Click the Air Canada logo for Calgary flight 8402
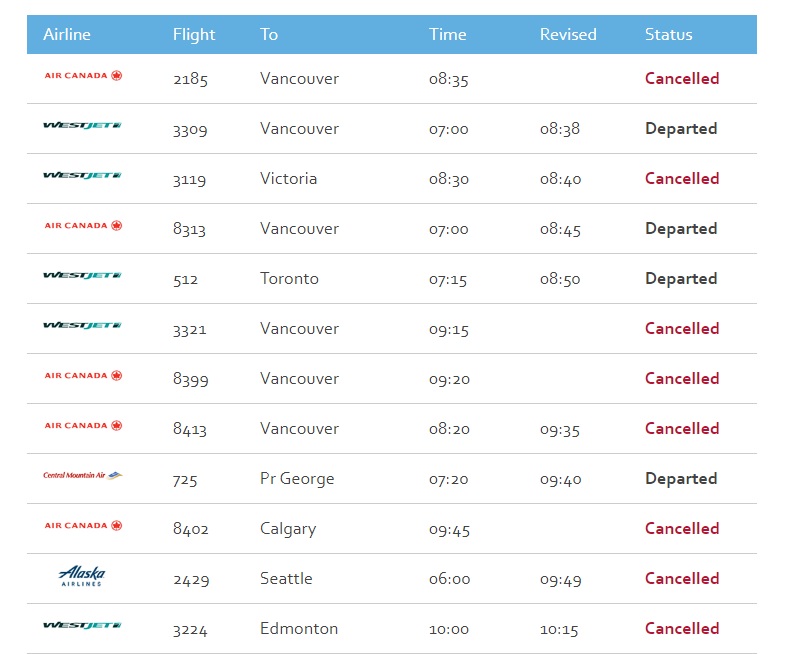 coord(83,526)
